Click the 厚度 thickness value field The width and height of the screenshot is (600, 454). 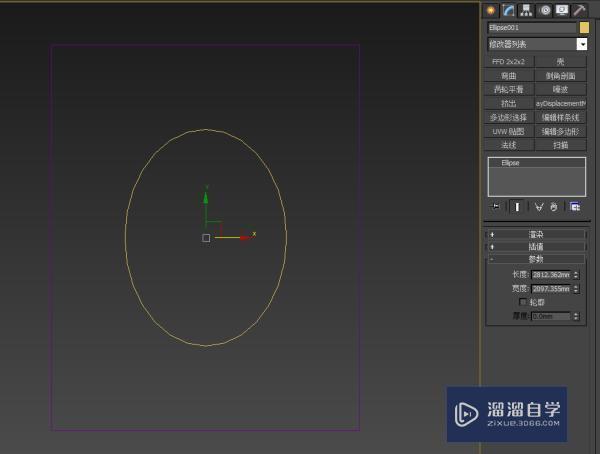coord(551,316)
